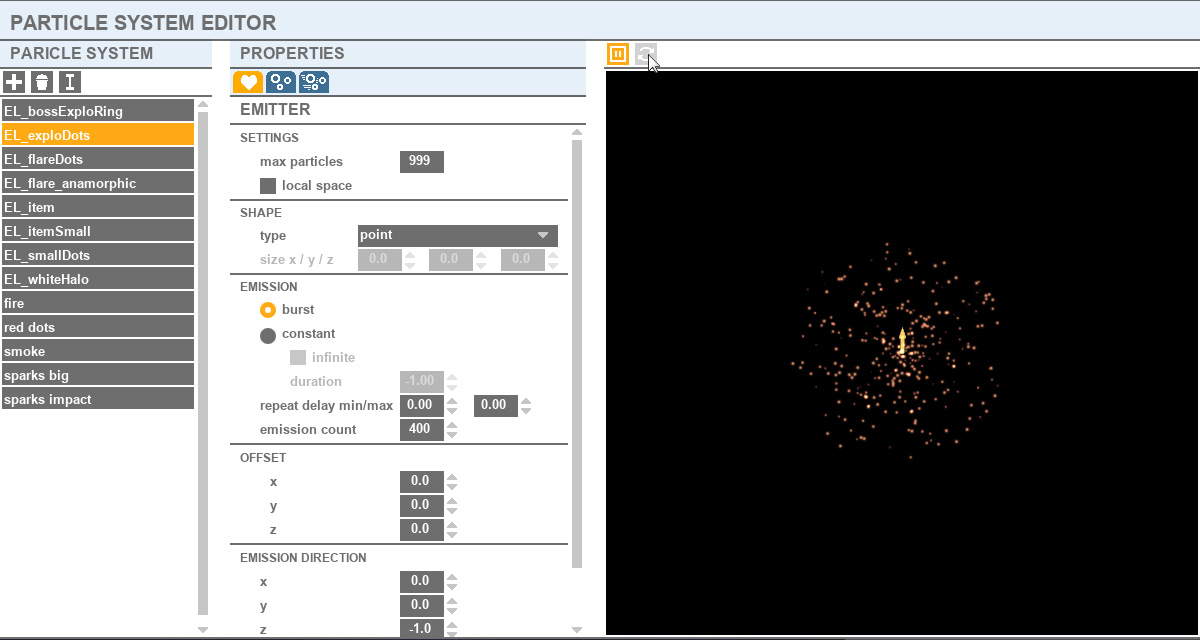
Task: Edit the offset x field
Action: [x=422, y=481]
